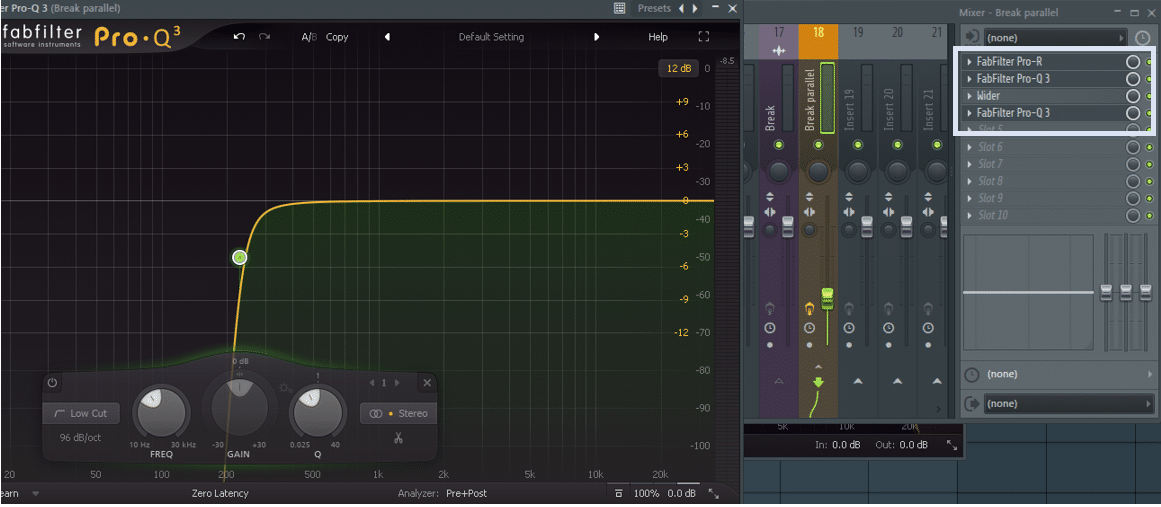Image resolution: width=1161 pixels, height=507 pixels.
Task: Toggle output options panel icon in bottom bar
Action: (x=619, y=494)
